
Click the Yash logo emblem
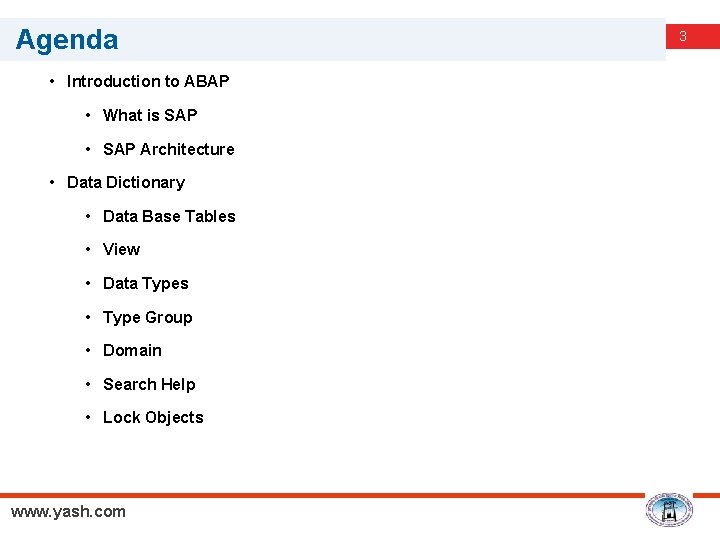[669, 510]
